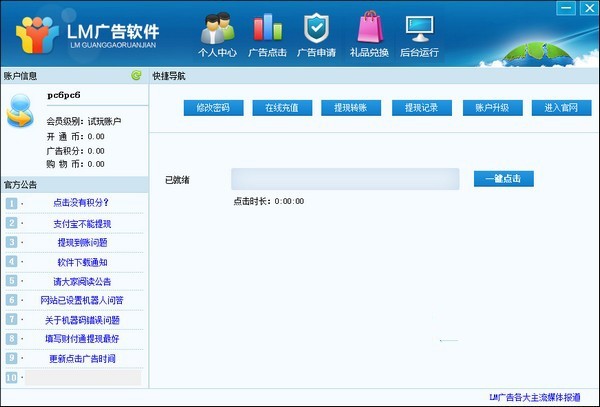Viewport: 600px width, 407px height.
Task: Open the 广告申请 shield icon
Action: click(x=316, y=34)
